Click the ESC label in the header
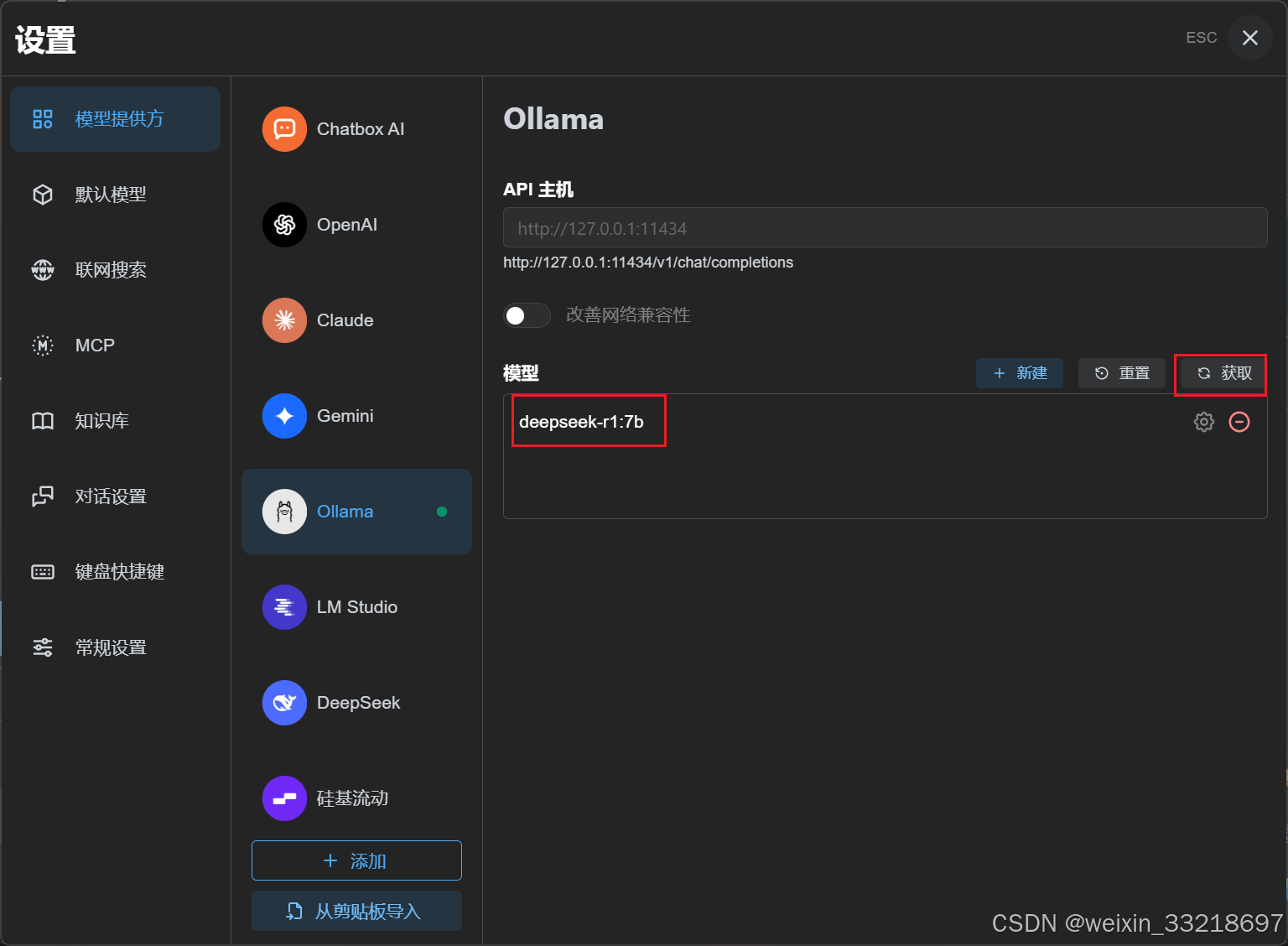This screenshot has height=946, width=1288. (x=1202, y=38)
